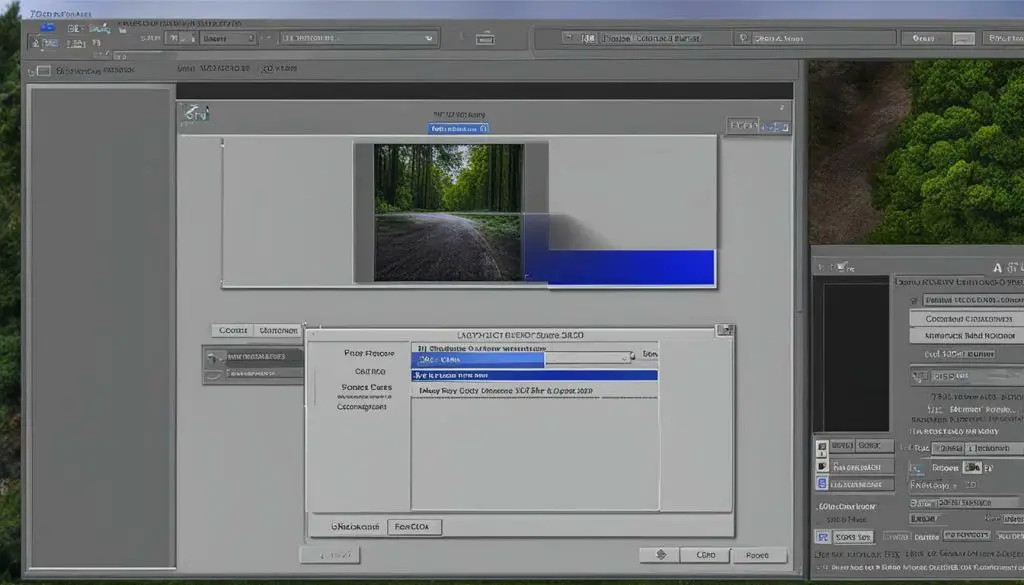Image resolution: width=1024 pixels, height=585 pixels.
Task: Click the large letter A icon in the right panel
Action: point(997,268)
